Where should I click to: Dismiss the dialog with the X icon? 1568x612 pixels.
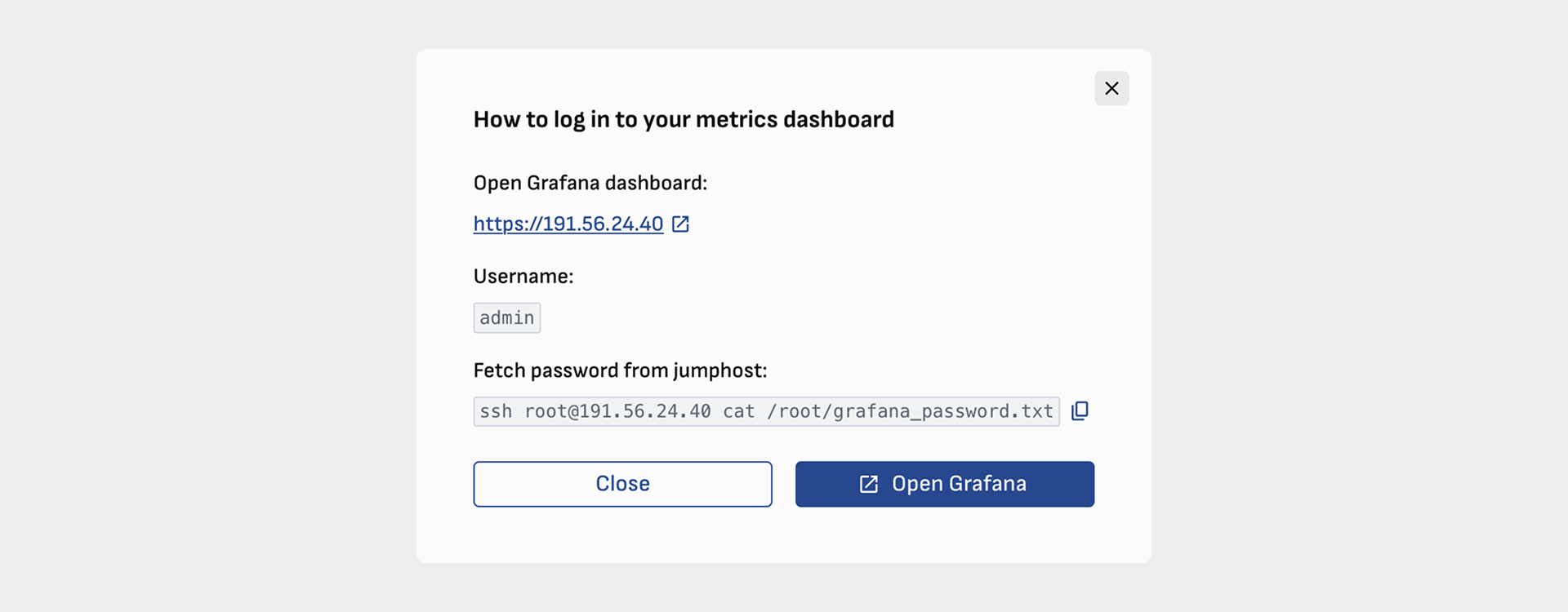(x=1111, y=88)
